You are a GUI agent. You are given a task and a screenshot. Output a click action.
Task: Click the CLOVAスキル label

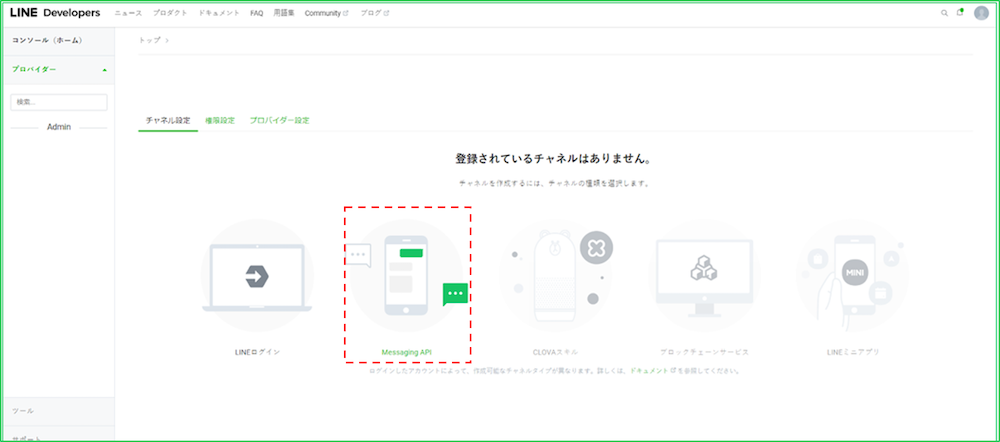point(555,352)
